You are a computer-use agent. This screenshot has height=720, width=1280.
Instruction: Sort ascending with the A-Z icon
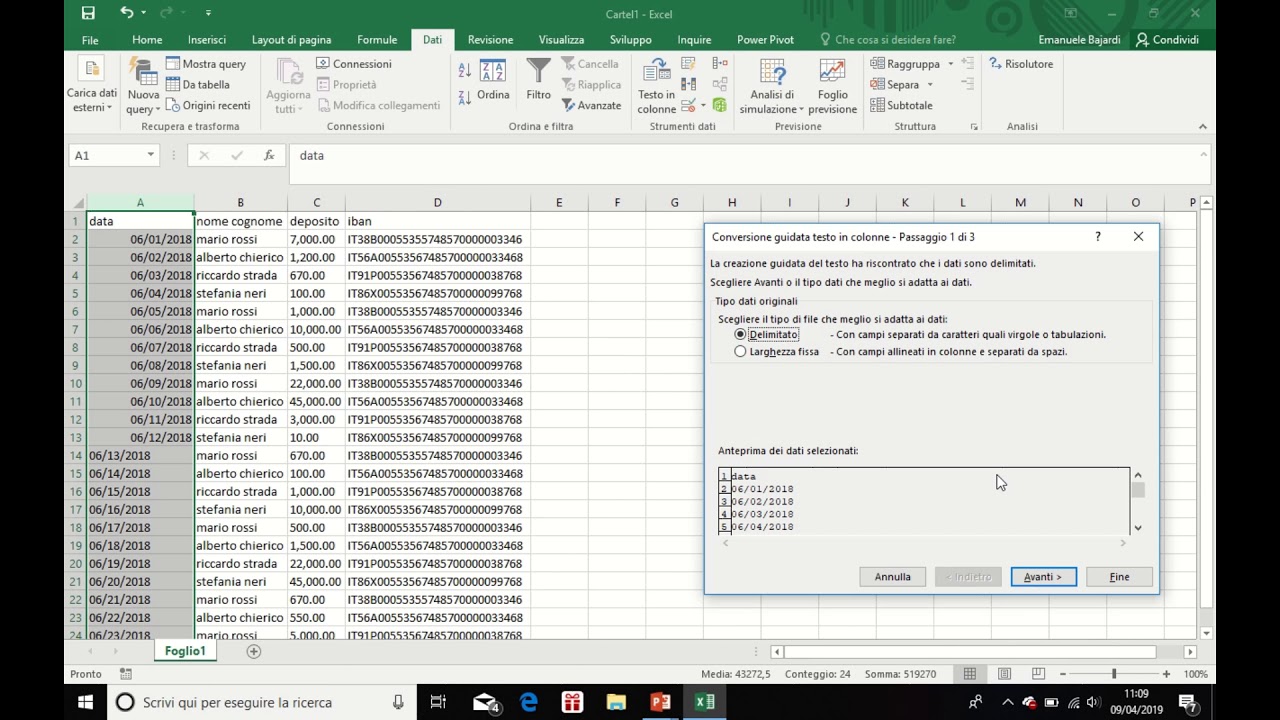click(465, 70)
